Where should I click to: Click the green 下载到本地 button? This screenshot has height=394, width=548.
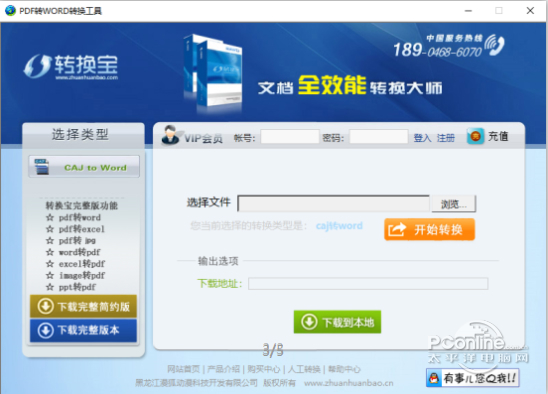point(337,322)
